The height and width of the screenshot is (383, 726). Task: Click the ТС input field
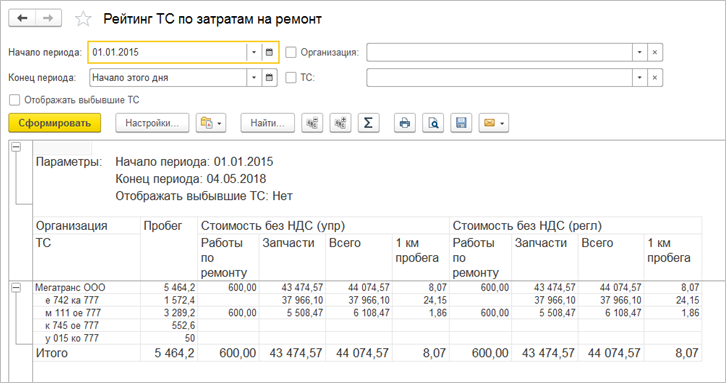tap(500, 78)
